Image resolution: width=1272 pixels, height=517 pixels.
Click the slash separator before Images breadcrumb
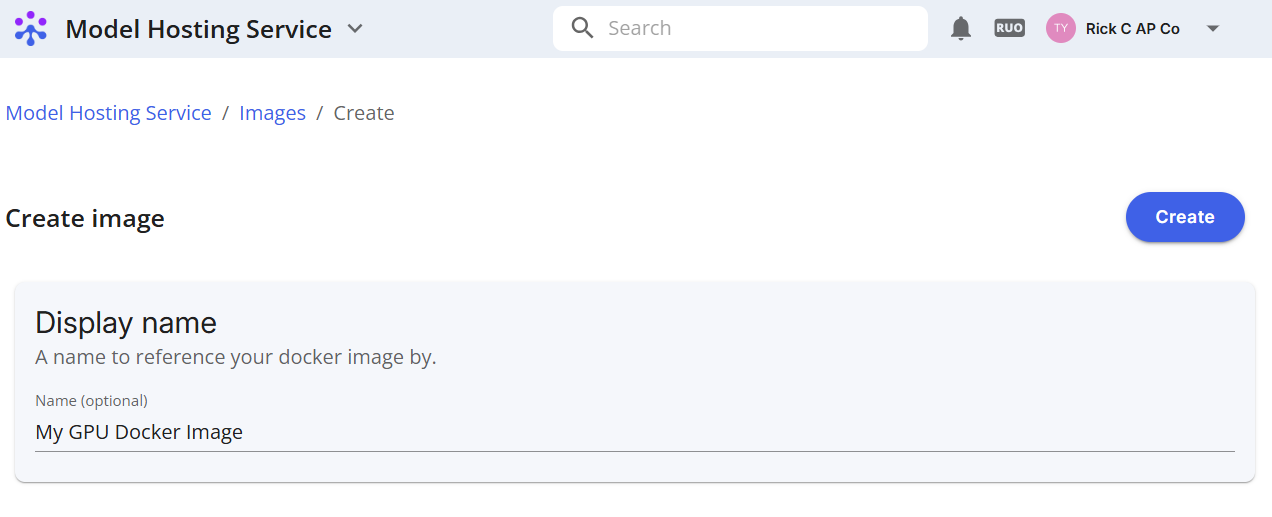pos(225,113)
